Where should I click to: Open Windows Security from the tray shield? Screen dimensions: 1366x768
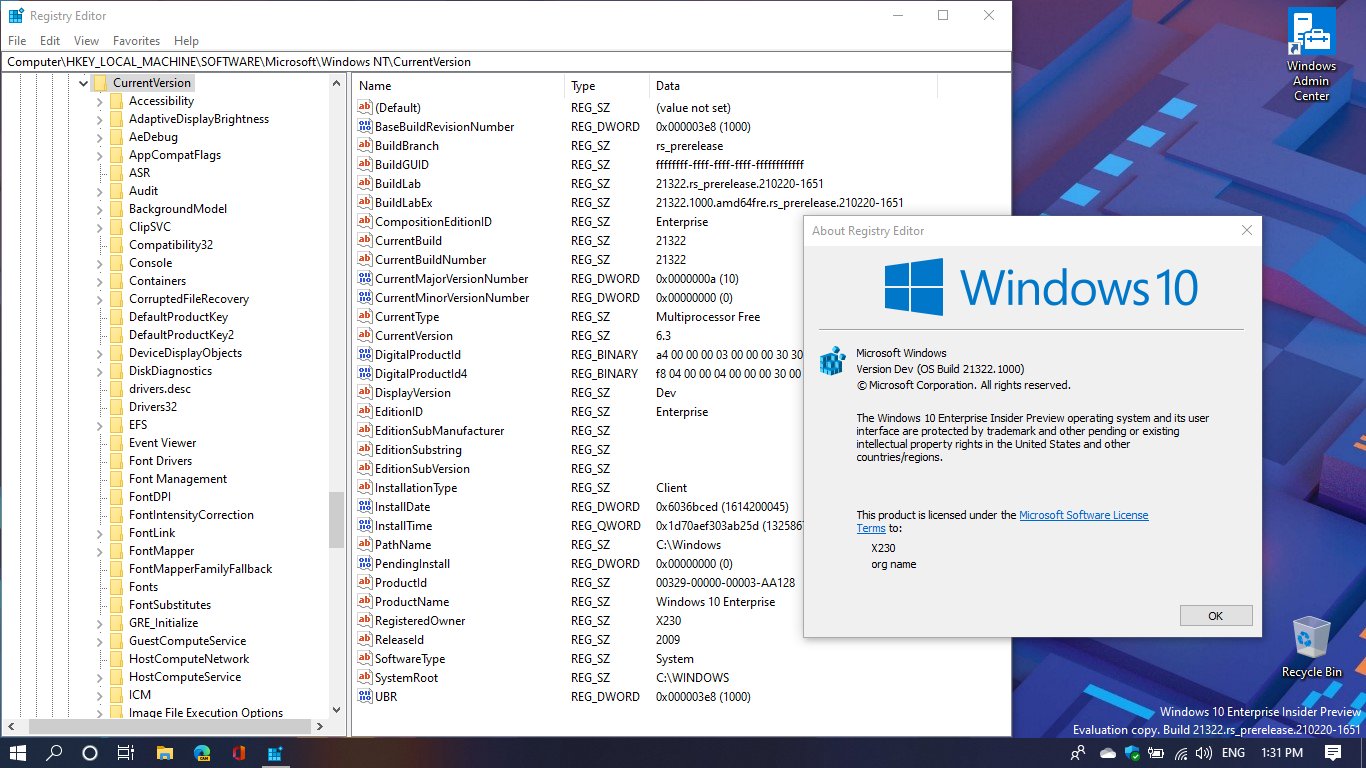(x=1133, y=753)
